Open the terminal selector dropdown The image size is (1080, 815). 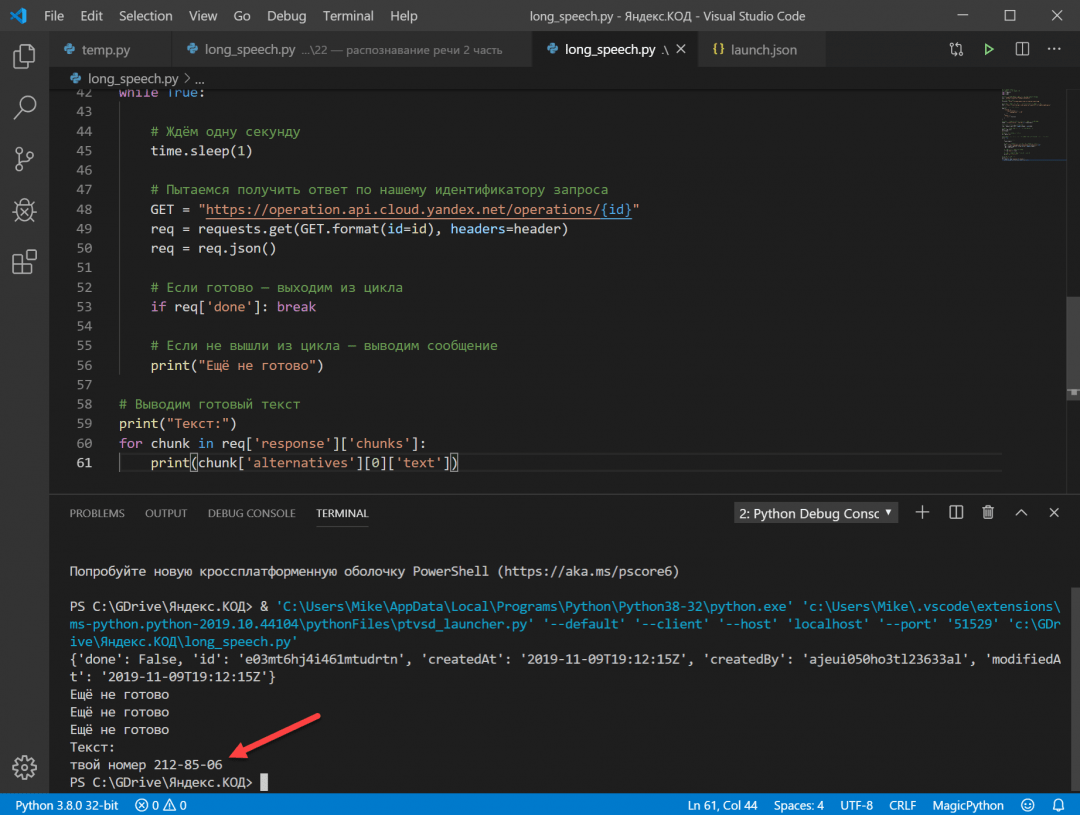pos(816,513)
